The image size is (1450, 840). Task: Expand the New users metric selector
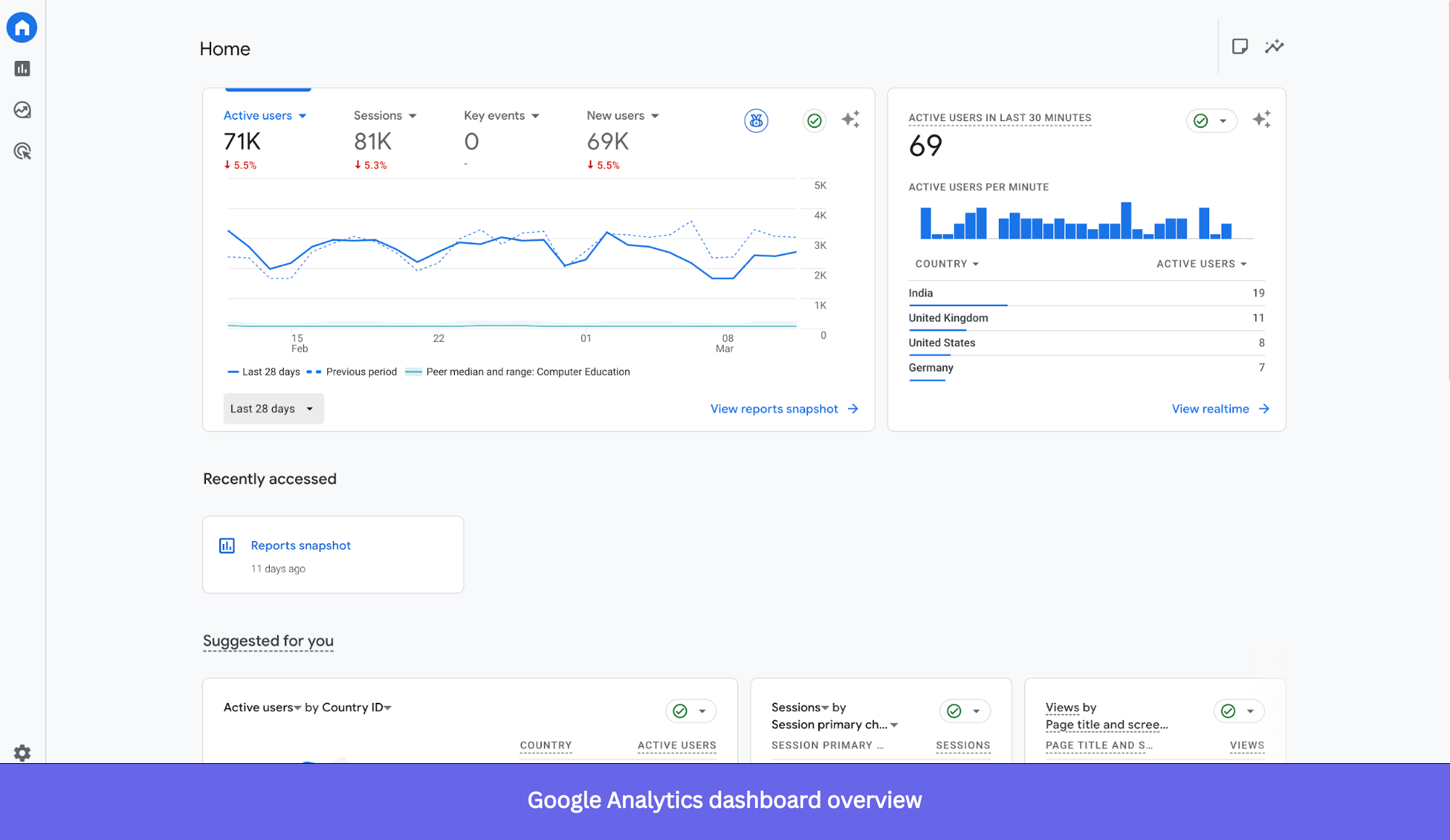tap(622, 115)
